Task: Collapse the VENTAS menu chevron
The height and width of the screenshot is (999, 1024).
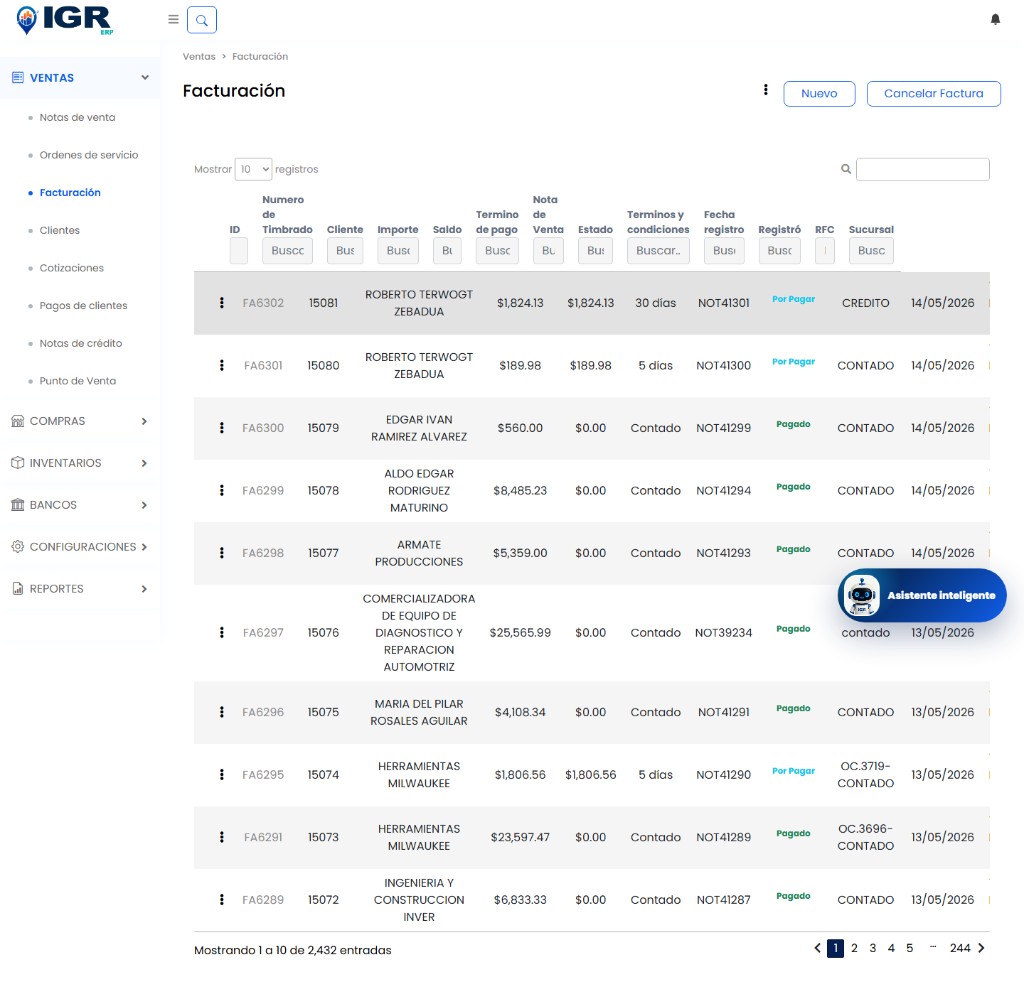Action: click(x=145, y=78)
